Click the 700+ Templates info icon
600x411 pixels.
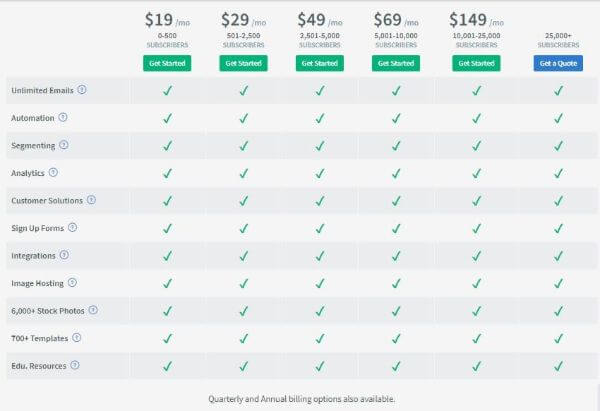click(77, 338)
